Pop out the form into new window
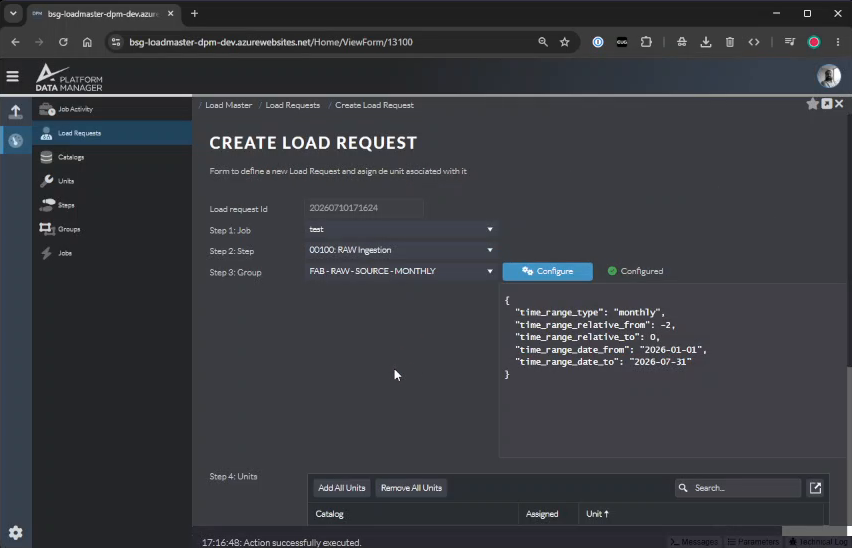The height and width of the screenshot is (548, 852). (x=826, y=104)
